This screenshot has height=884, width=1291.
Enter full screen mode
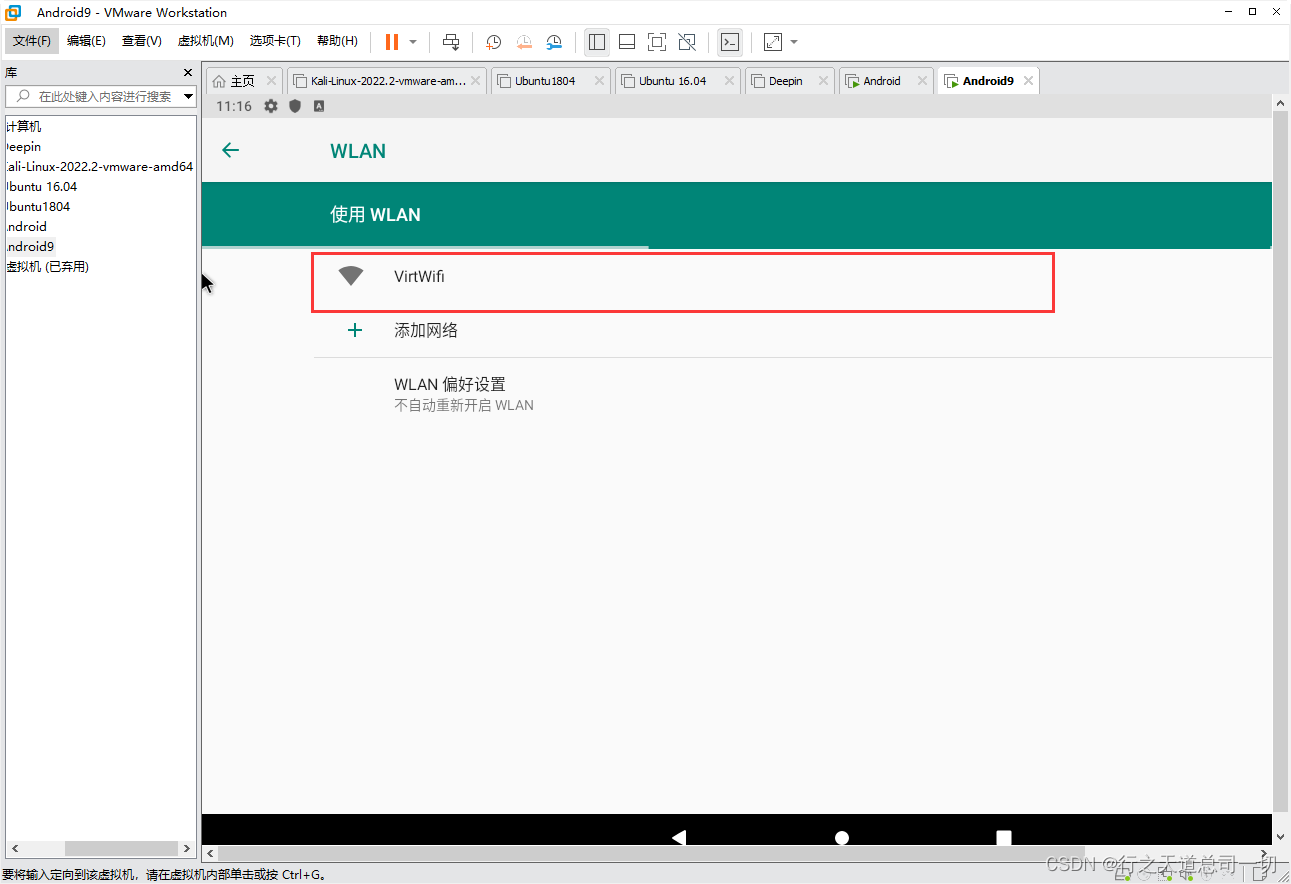pyautogui.click(x=657, y=42)
